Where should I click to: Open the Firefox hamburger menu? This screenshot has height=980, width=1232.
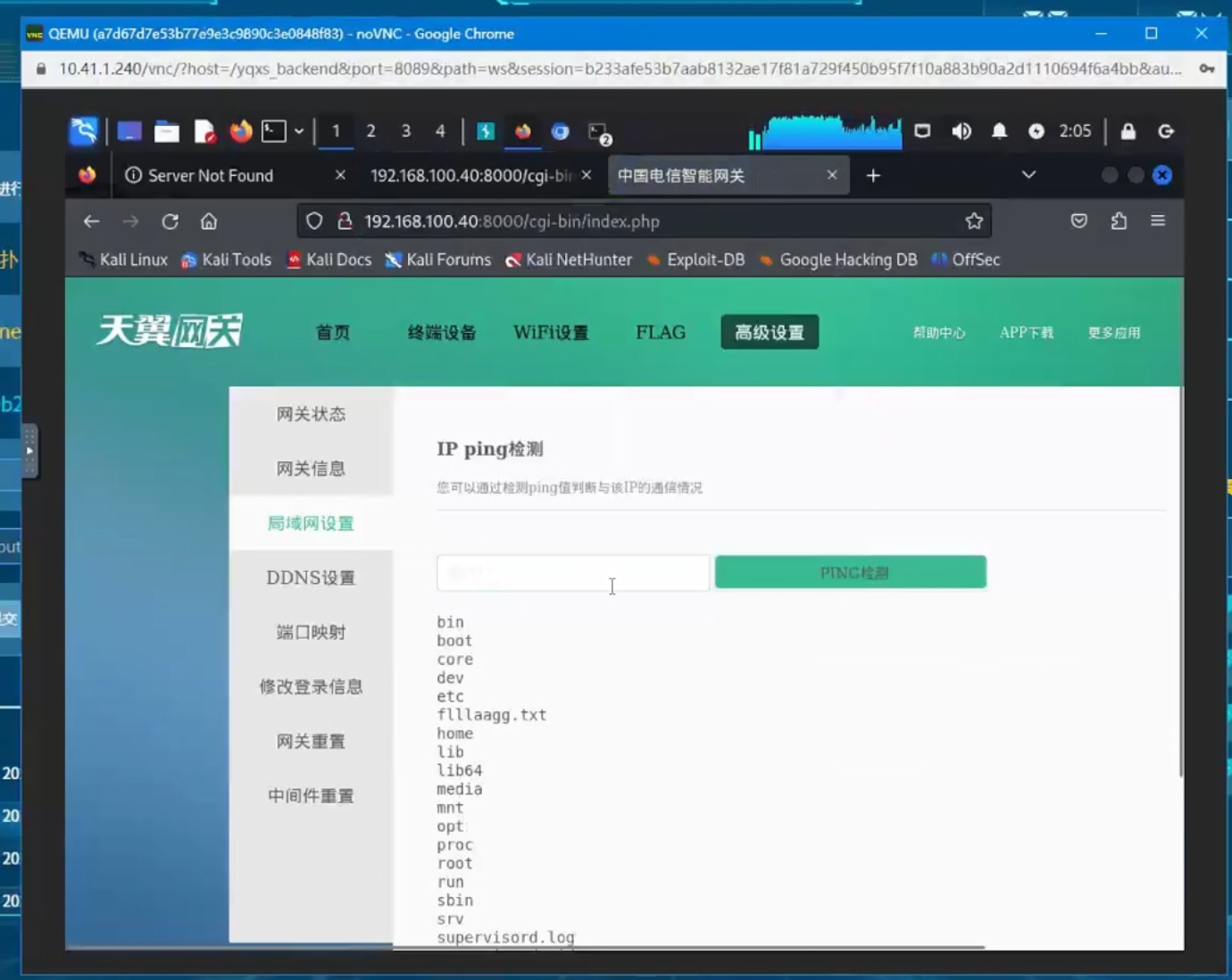point(1158,221)
